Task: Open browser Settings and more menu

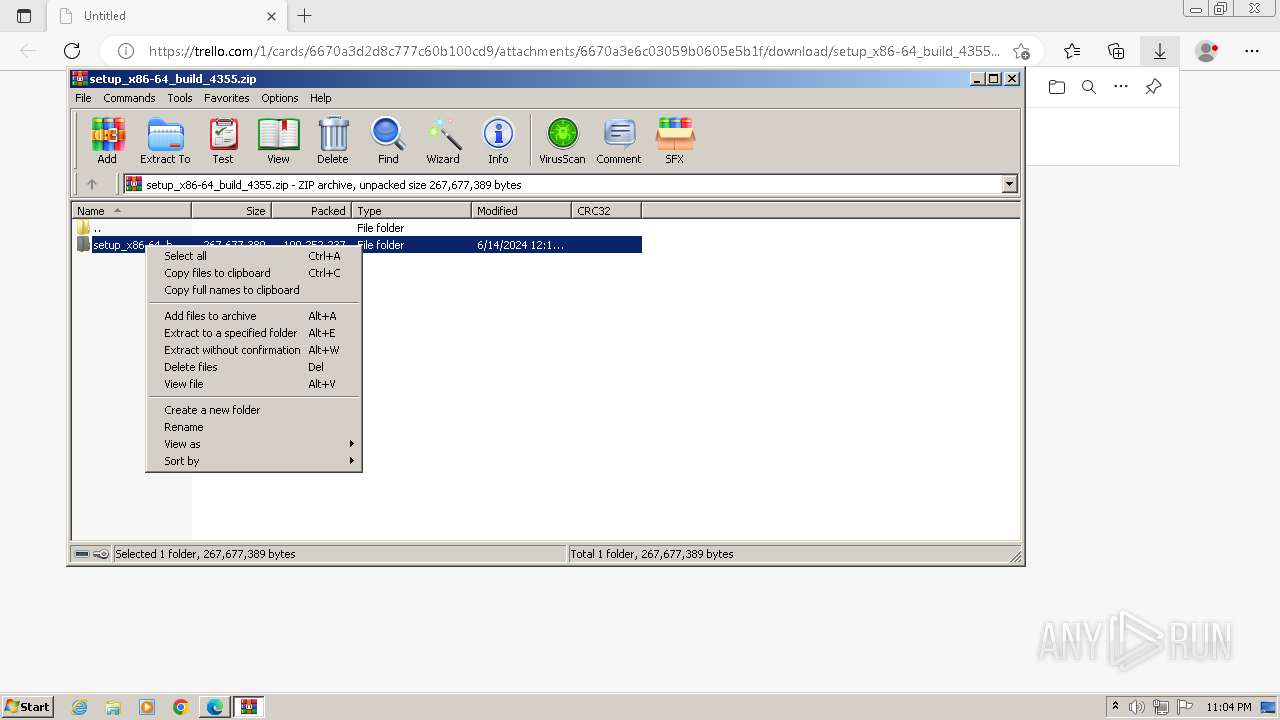Action: pos(1252,51)
